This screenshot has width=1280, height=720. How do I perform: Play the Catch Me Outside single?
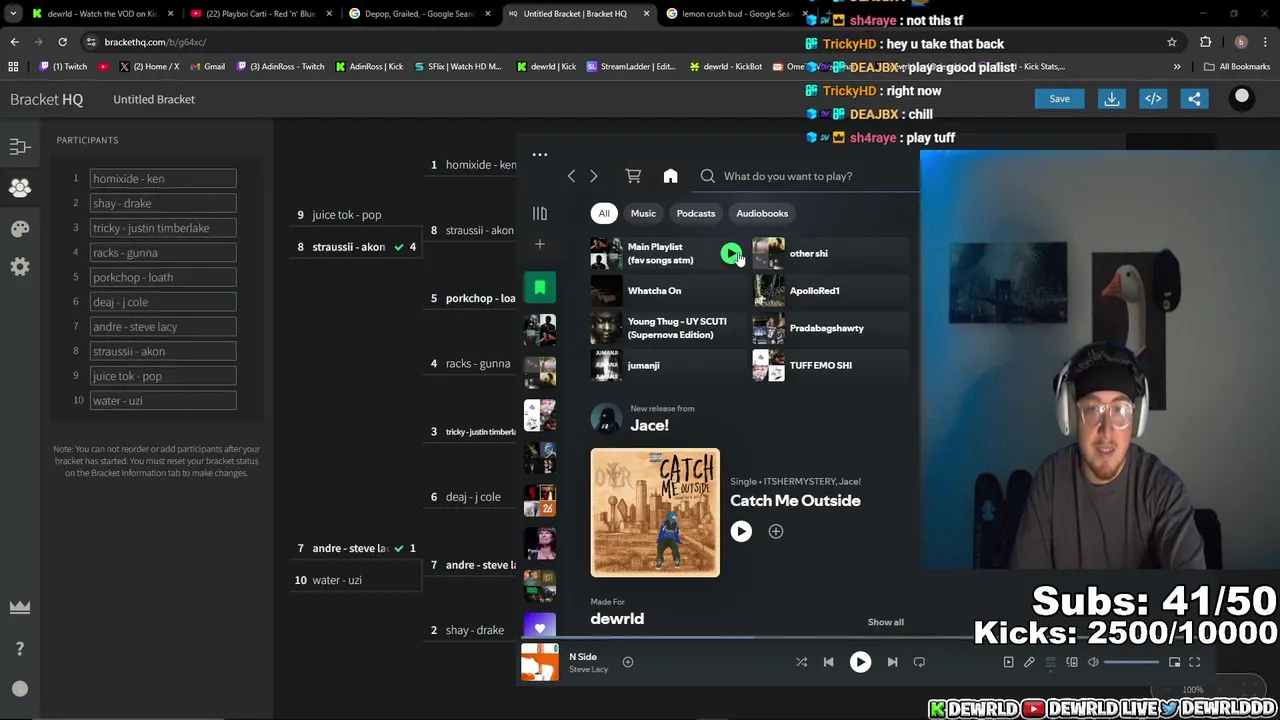pyautogui.click(x=741, y=532)
